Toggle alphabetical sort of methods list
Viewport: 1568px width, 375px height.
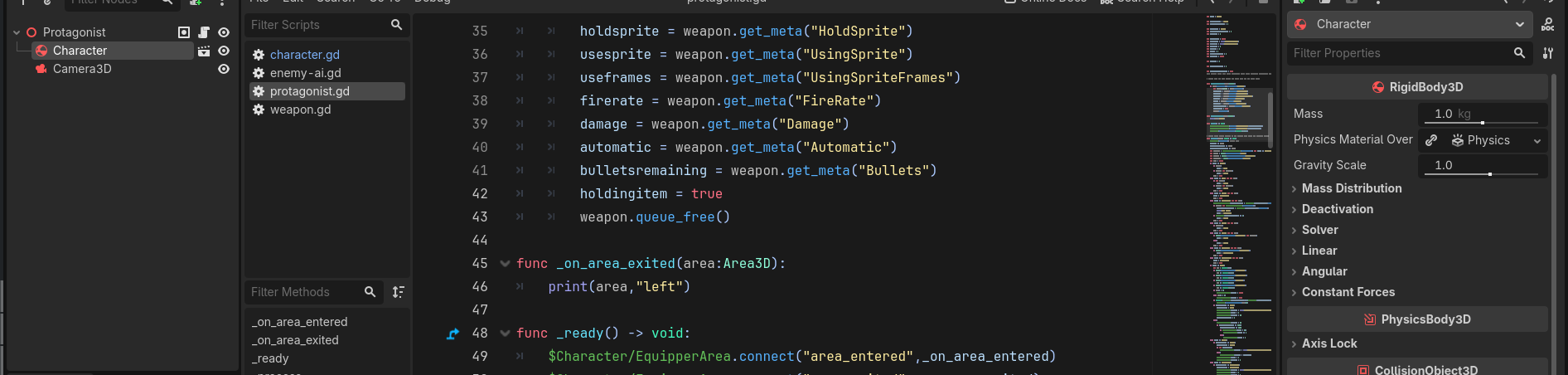399,292
